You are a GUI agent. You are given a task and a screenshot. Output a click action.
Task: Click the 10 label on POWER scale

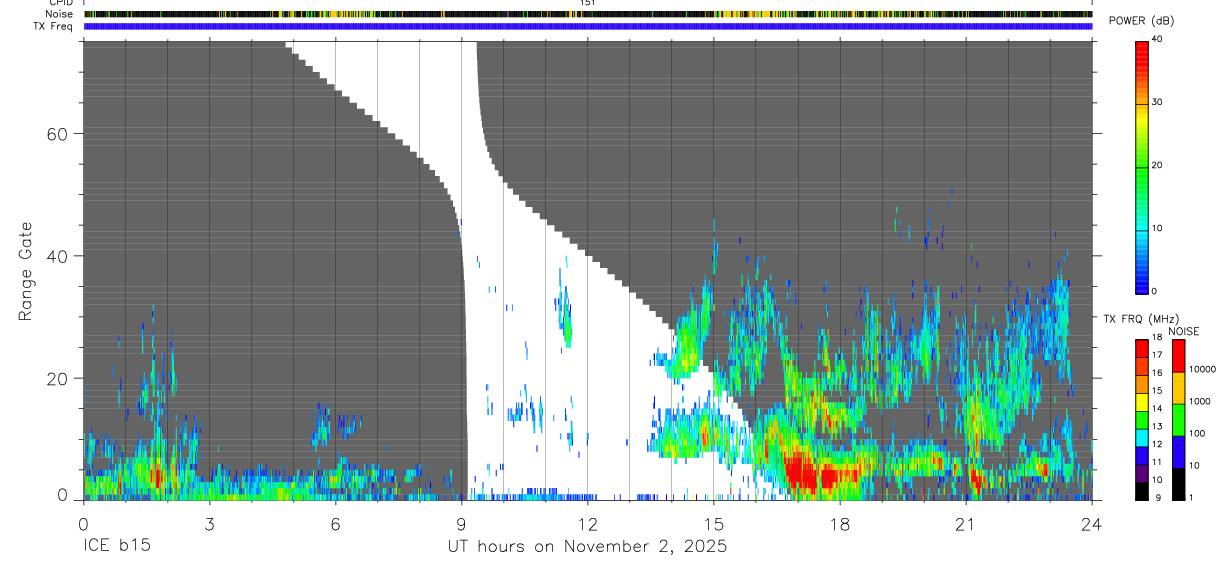tap(1158, 229)
